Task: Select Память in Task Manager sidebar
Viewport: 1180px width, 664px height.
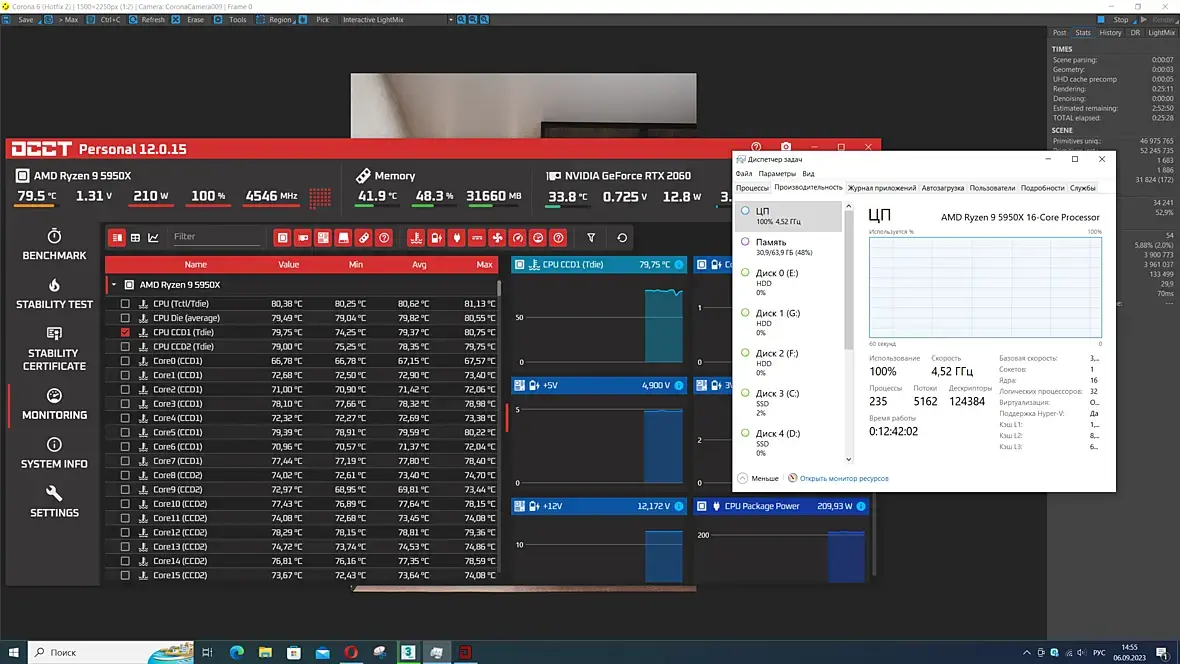Action: (x=789, y=246)
